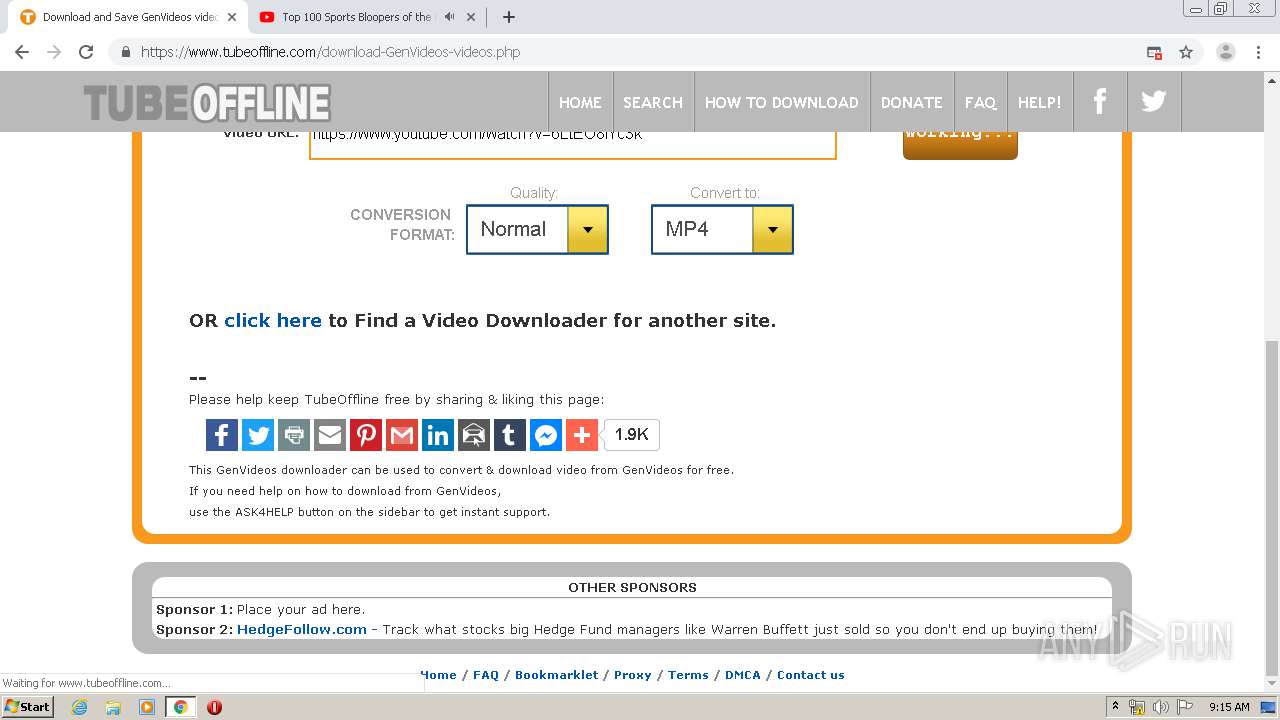
Task: Open the SEARCH menu item
Action: point(653,102)
